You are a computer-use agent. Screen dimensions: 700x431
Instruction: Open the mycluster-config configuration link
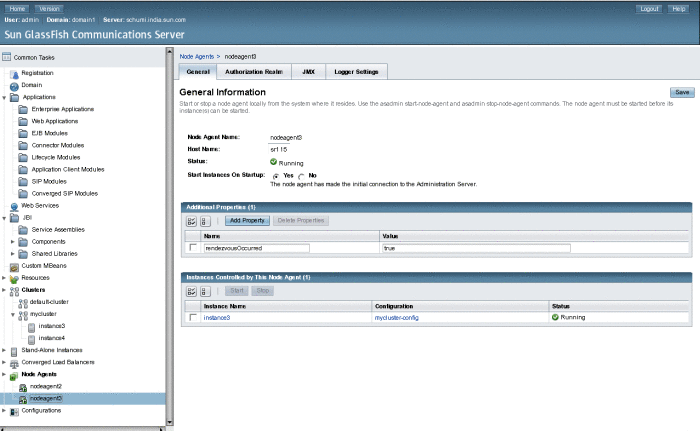click(396, 318)
